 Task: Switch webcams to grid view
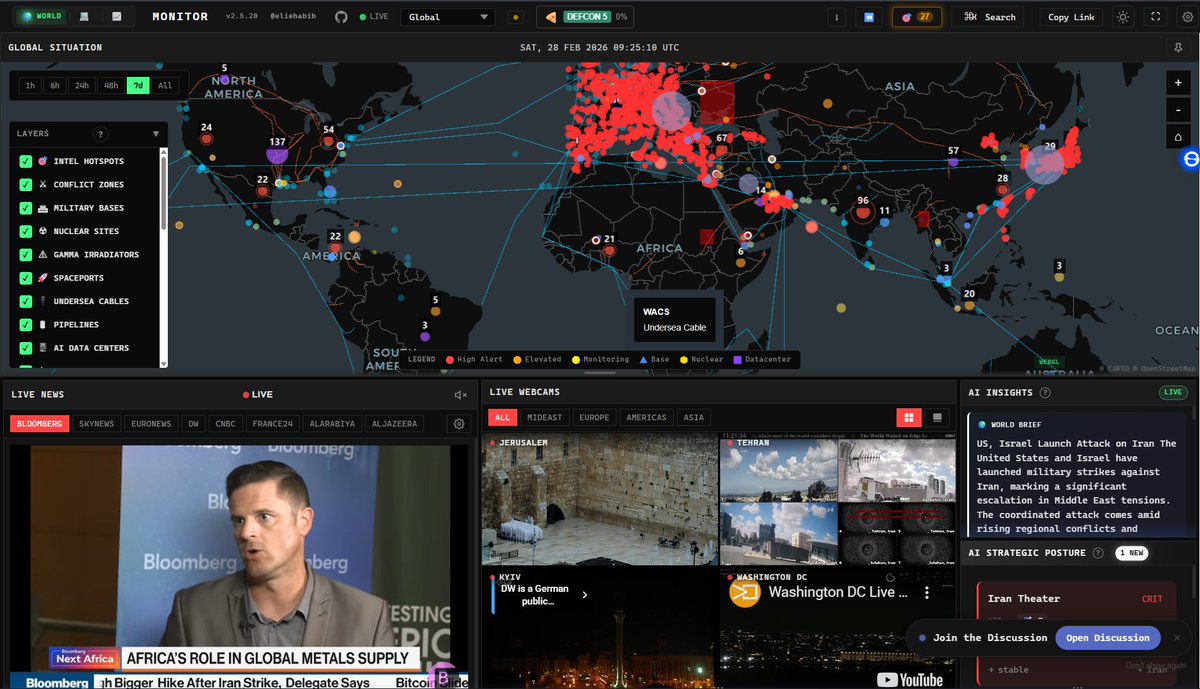(x=909, y=417)
